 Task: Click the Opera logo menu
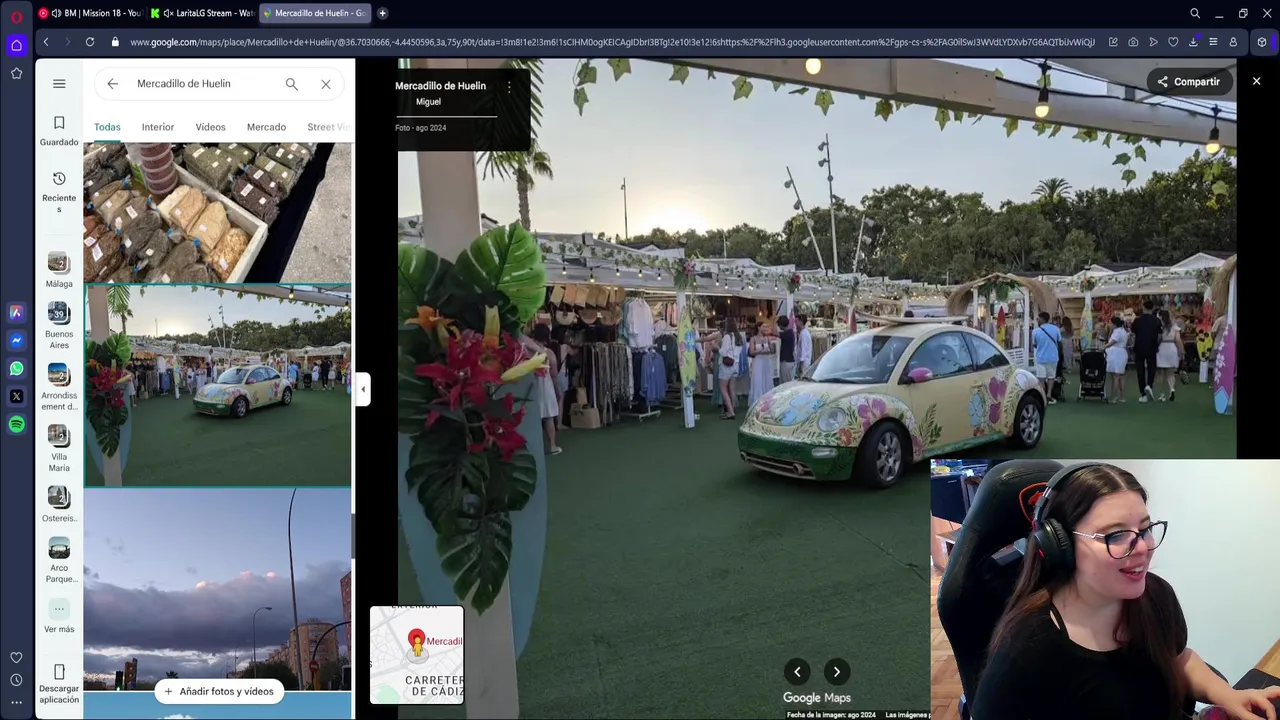coord(16,16)
